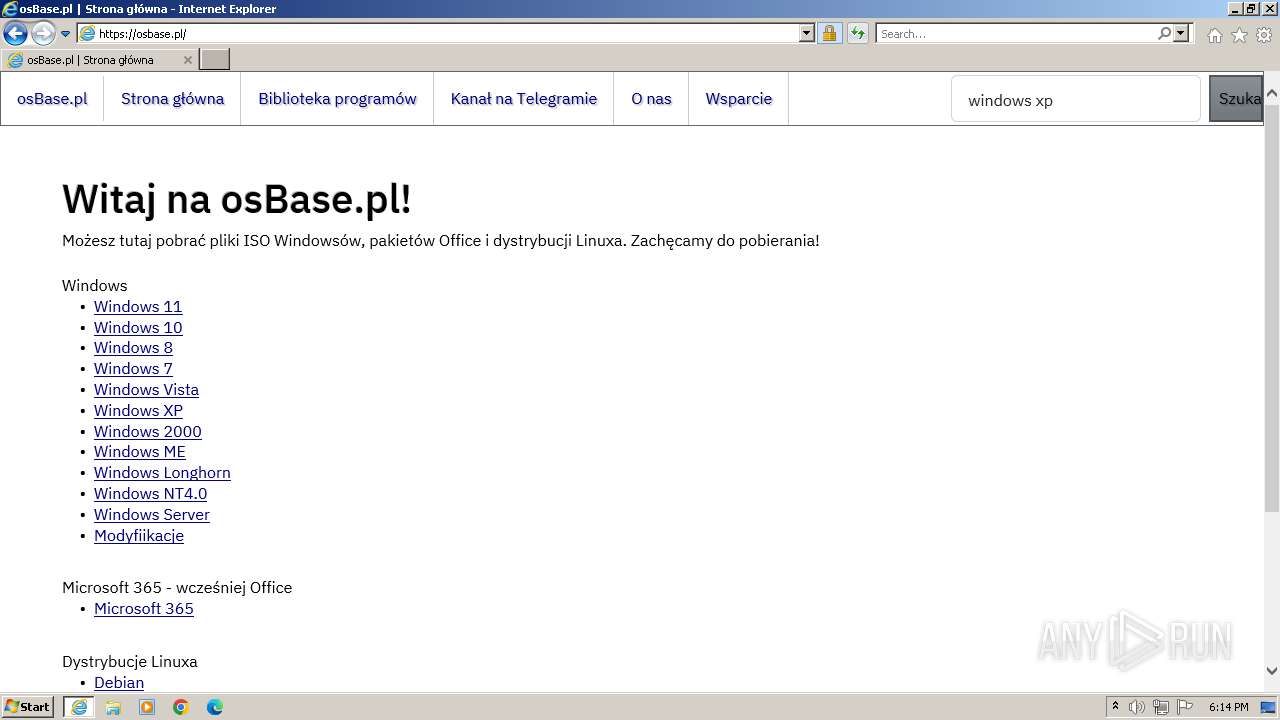Open the network tray icon
This screenshot has width=1280, height=720.
[1161, 707]
